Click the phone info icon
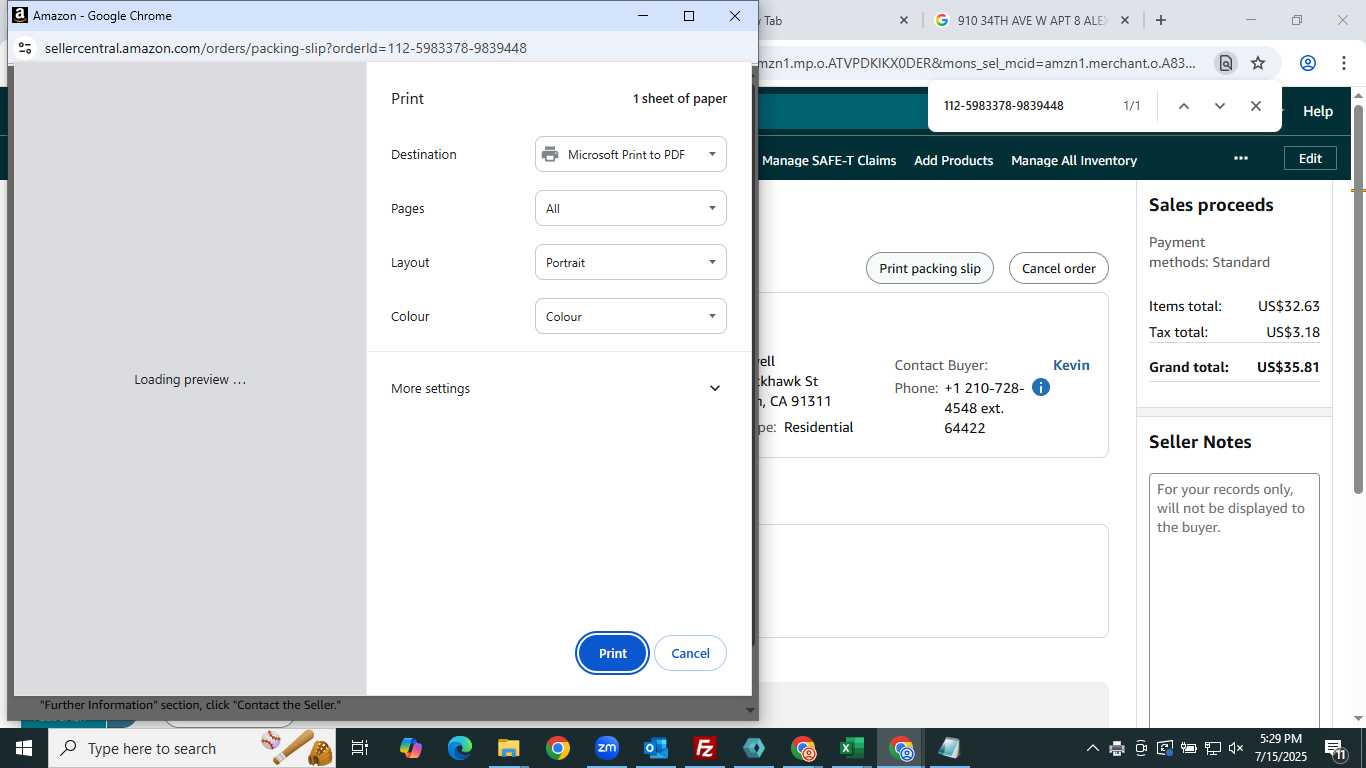 point(1041,387)
